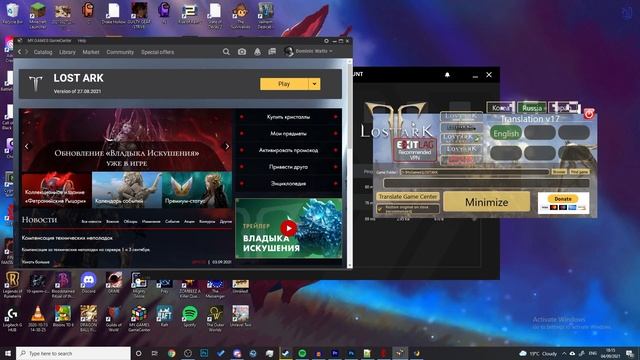640x360 pixels.
Task: Open the Премиум-статус thumbnail
Action: coord(197,189)
